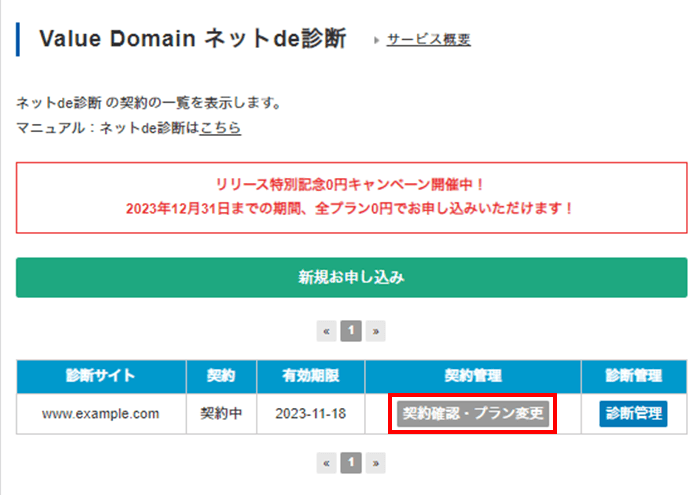The height and width of the screenshot is (495, 700).
Task: Click the 診断サイト column header
Action: 101,376
